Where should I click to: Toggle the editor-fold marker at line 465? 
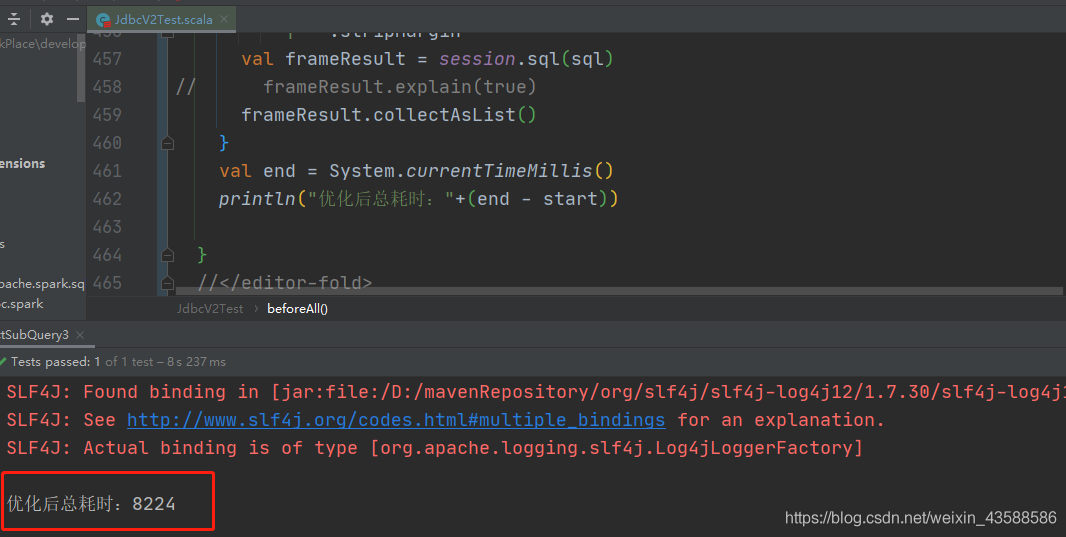tap(167, 283)
